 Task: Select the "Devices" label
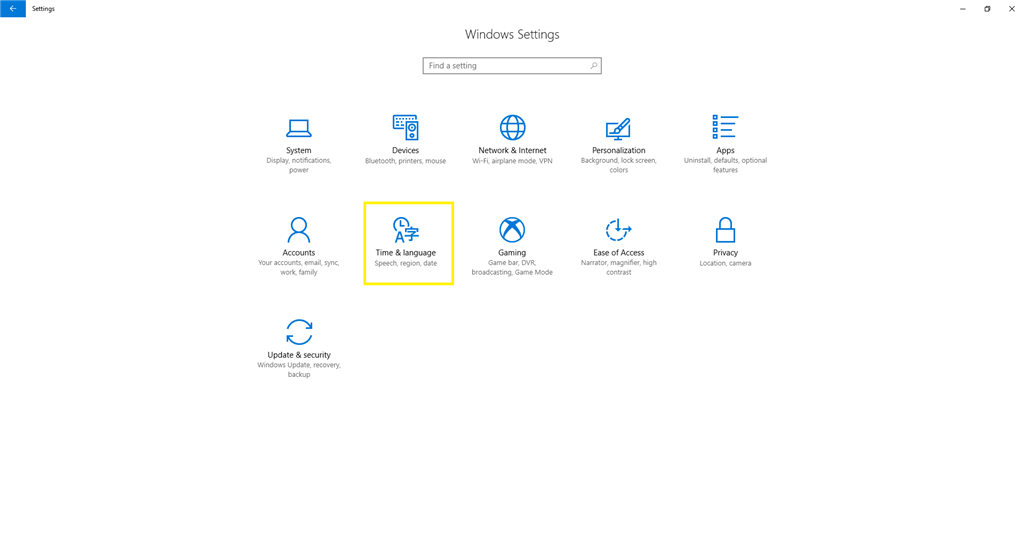pyautogui.click(x=406, y=150)
